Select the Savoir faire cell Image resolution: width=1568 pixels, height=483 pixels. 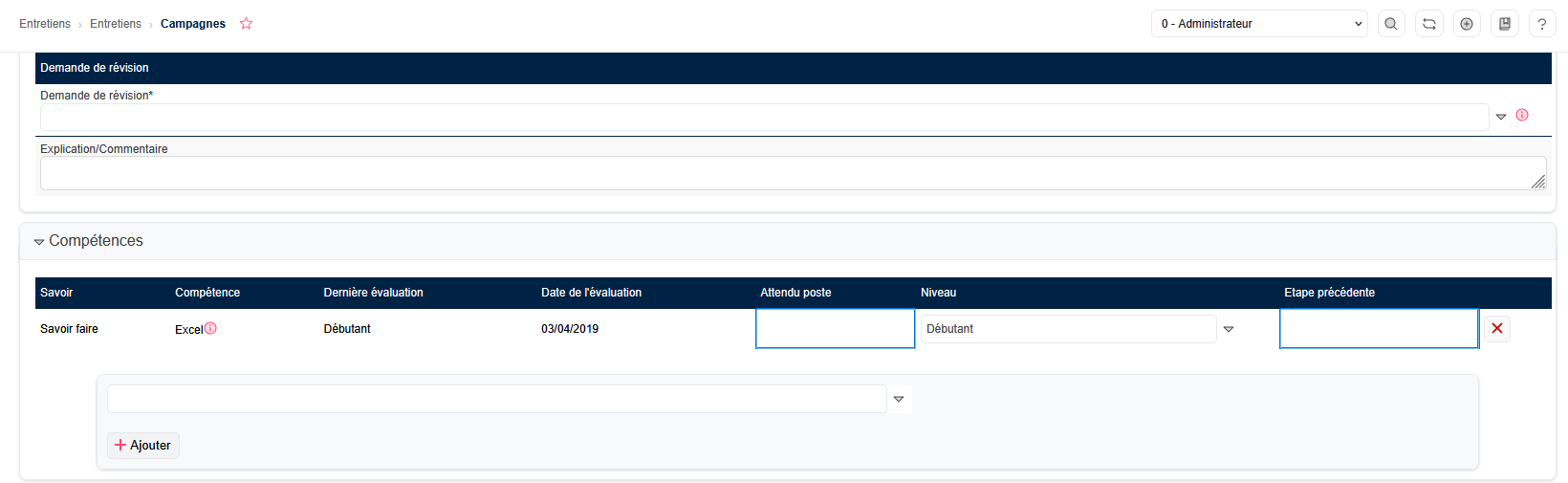tap(69, 329)
